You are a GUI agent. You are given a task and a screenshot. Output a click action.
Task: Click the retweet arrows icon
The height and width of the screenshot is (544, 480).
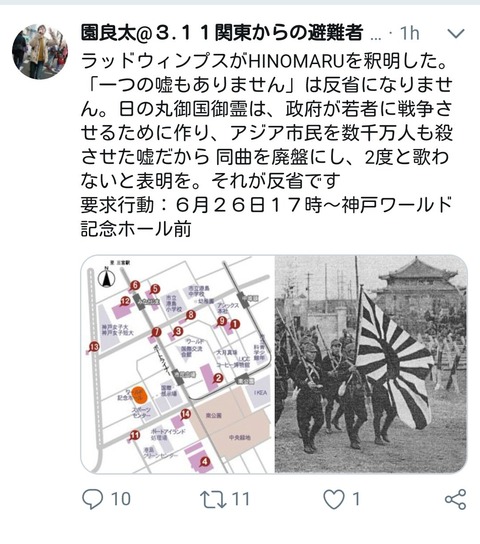pyautogui.click(x=213, y=499)
